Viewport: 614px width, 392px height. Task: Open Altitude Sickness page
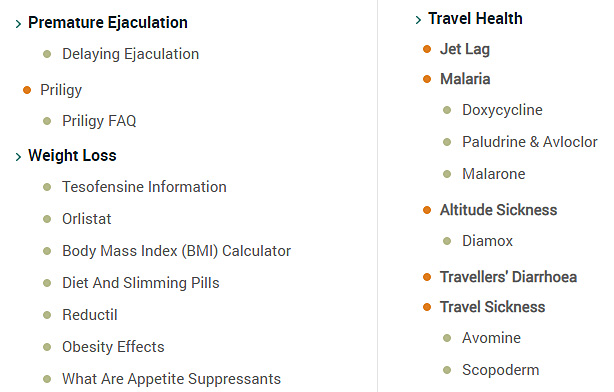coord(498,210)
